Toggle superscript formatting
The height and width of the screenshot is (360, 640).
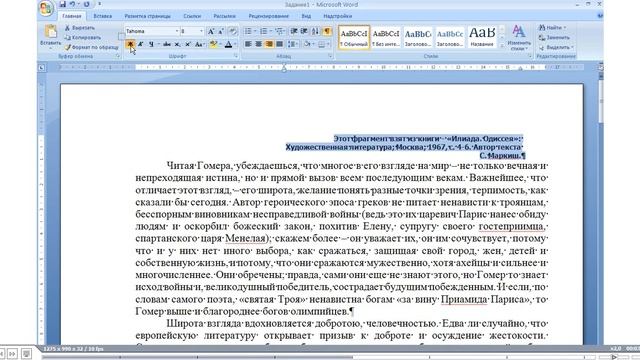point(188,44)
